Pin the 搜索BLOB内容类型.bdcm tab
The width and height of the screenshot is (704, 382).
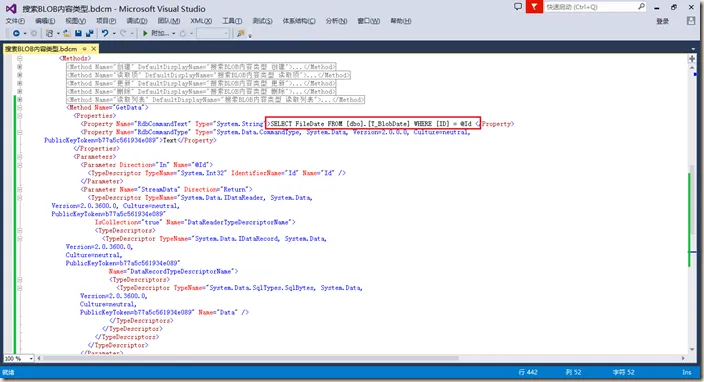pos(84,48)
